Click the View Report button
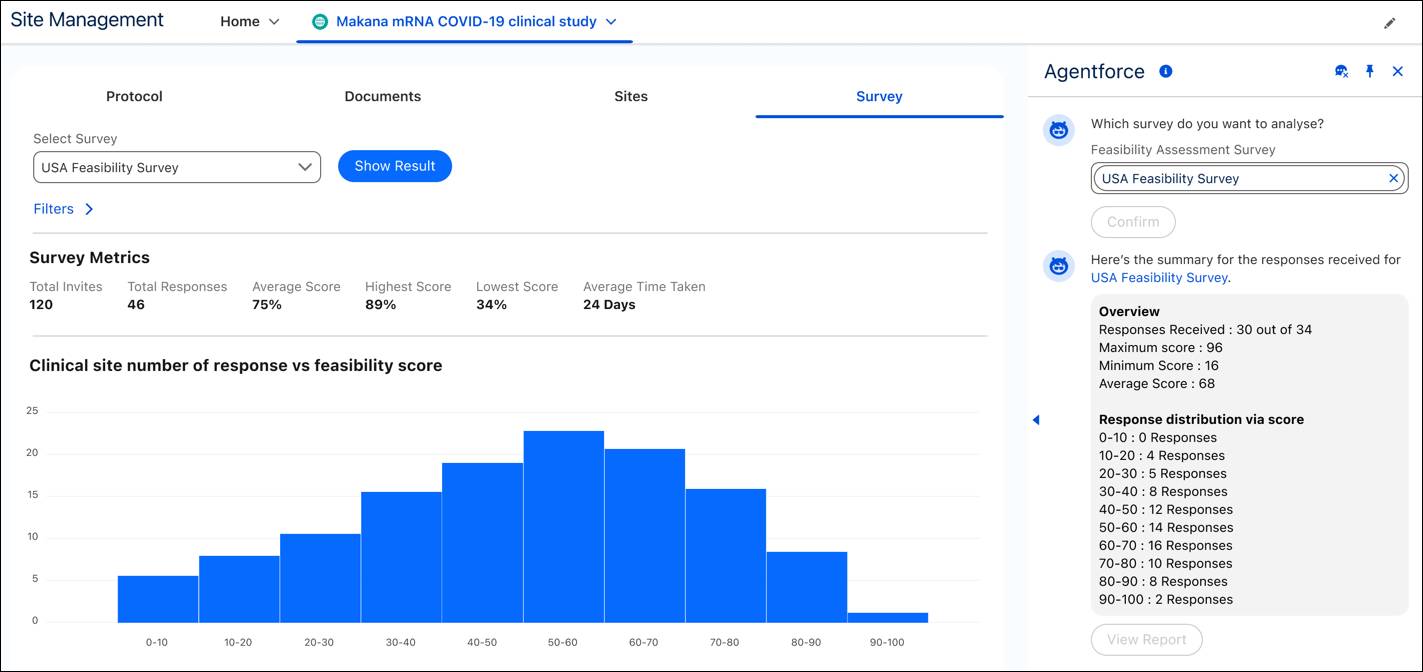 pyautogui.click(x=1146, y=639)
